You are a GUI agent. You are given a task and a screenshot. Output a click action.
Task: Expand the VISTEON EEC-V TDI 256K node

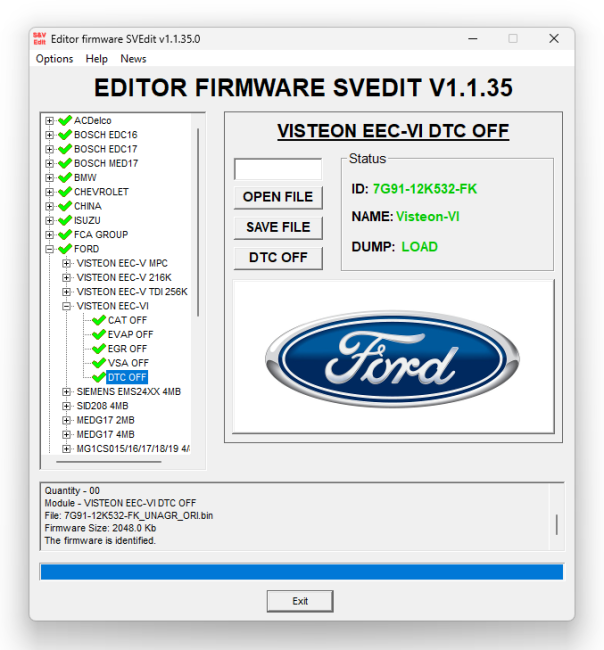pos(66,292)
